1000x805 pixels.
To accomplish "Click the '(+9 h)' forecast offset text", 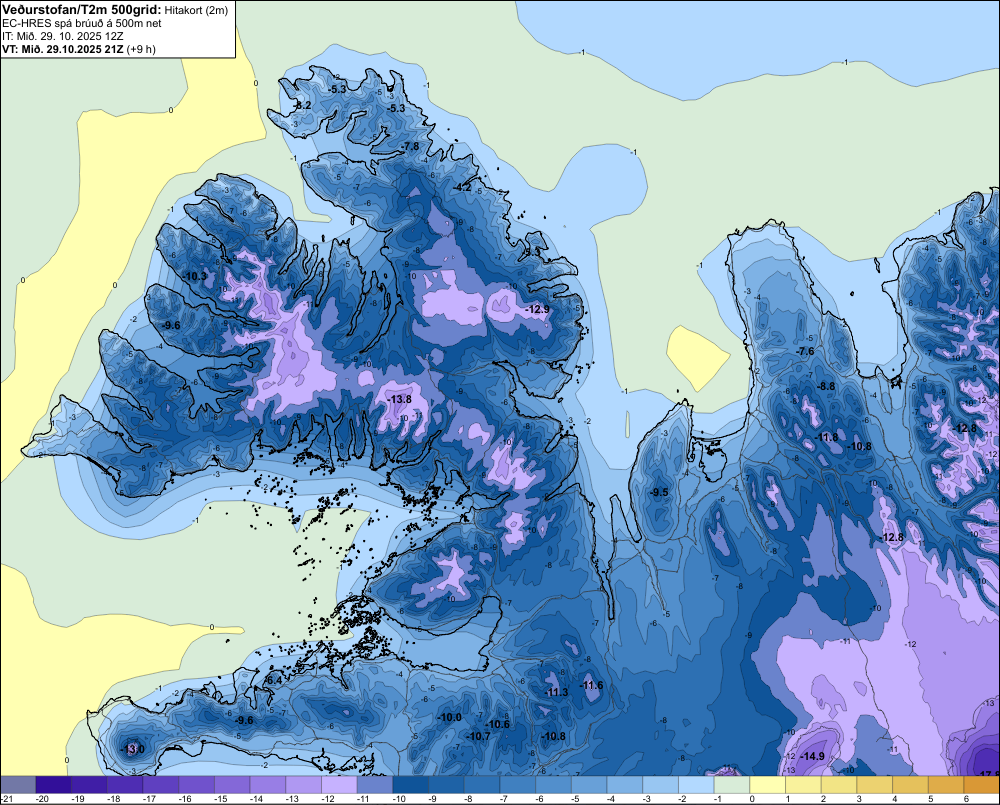I will click(x=141, y=48).
